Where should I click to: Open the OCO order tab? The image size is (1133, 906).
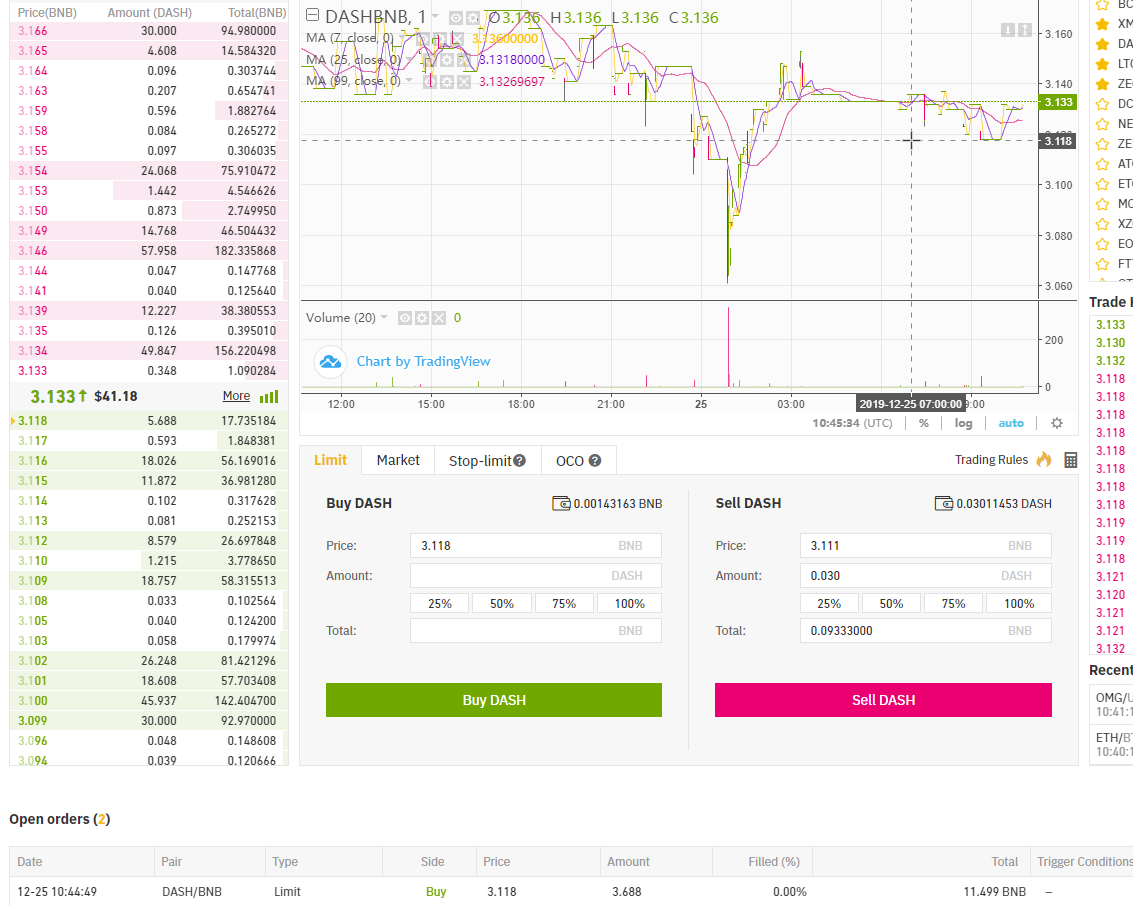570,460
